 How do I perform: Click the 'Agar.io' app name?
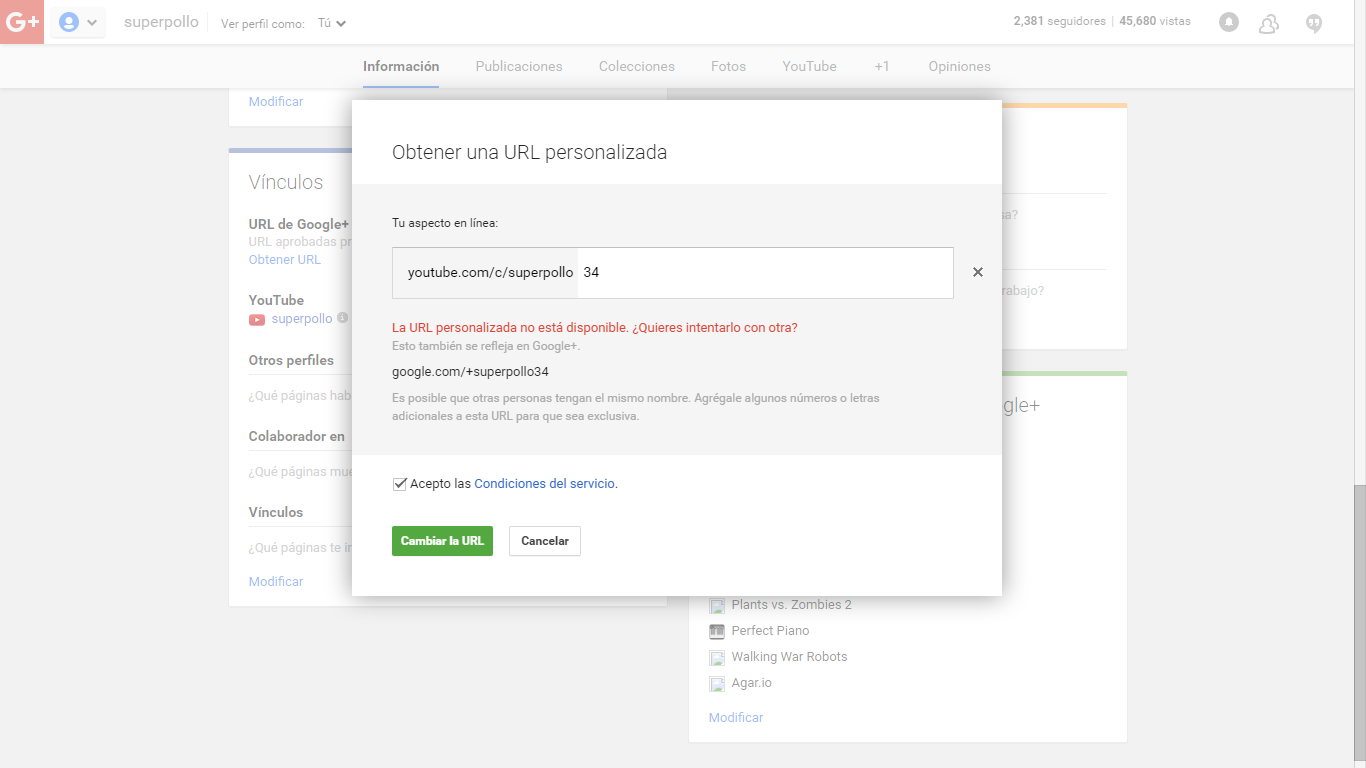point(752,683)
